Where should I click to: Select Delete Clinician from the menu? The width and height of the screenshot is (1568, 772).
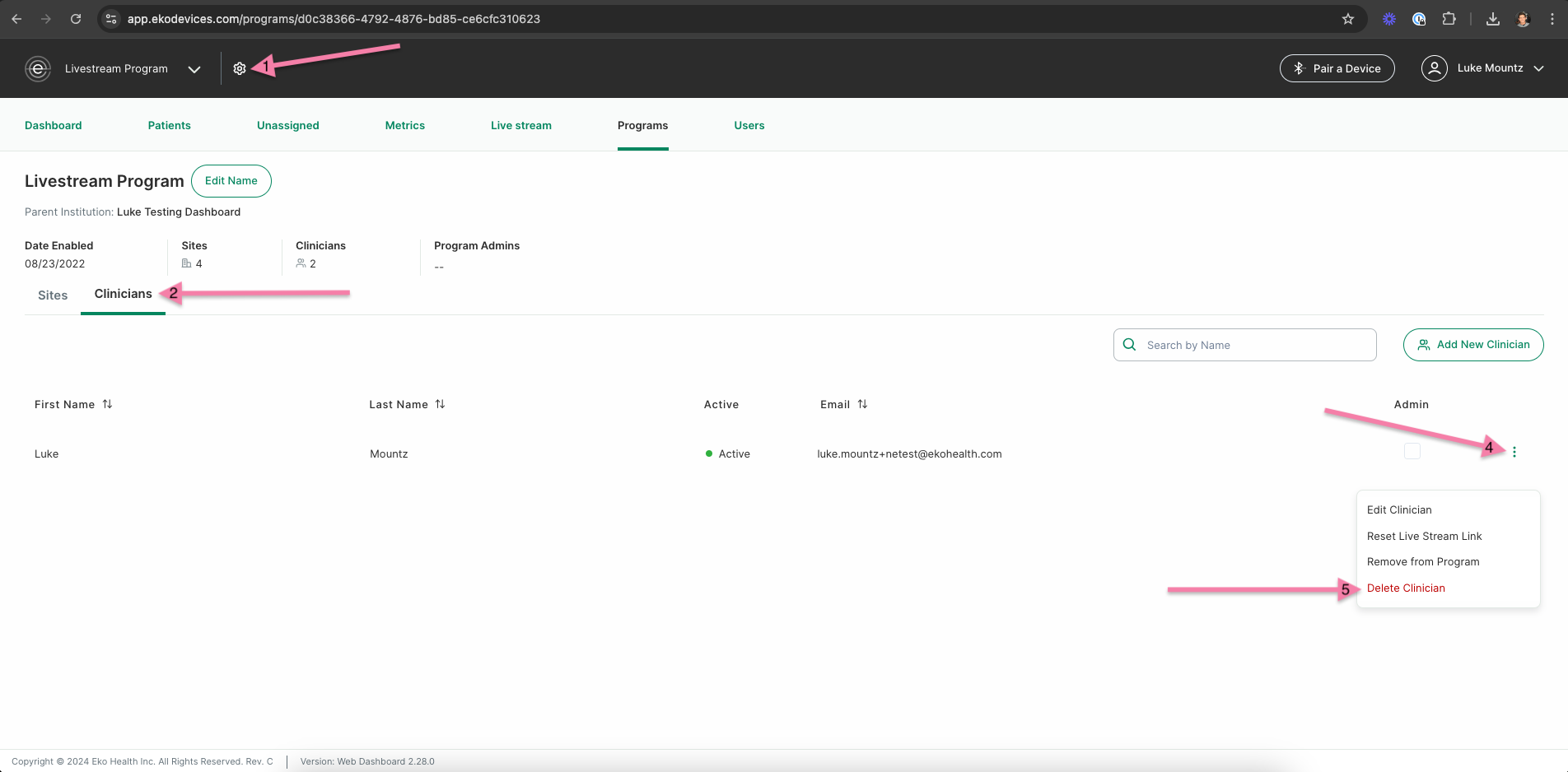1406,588
